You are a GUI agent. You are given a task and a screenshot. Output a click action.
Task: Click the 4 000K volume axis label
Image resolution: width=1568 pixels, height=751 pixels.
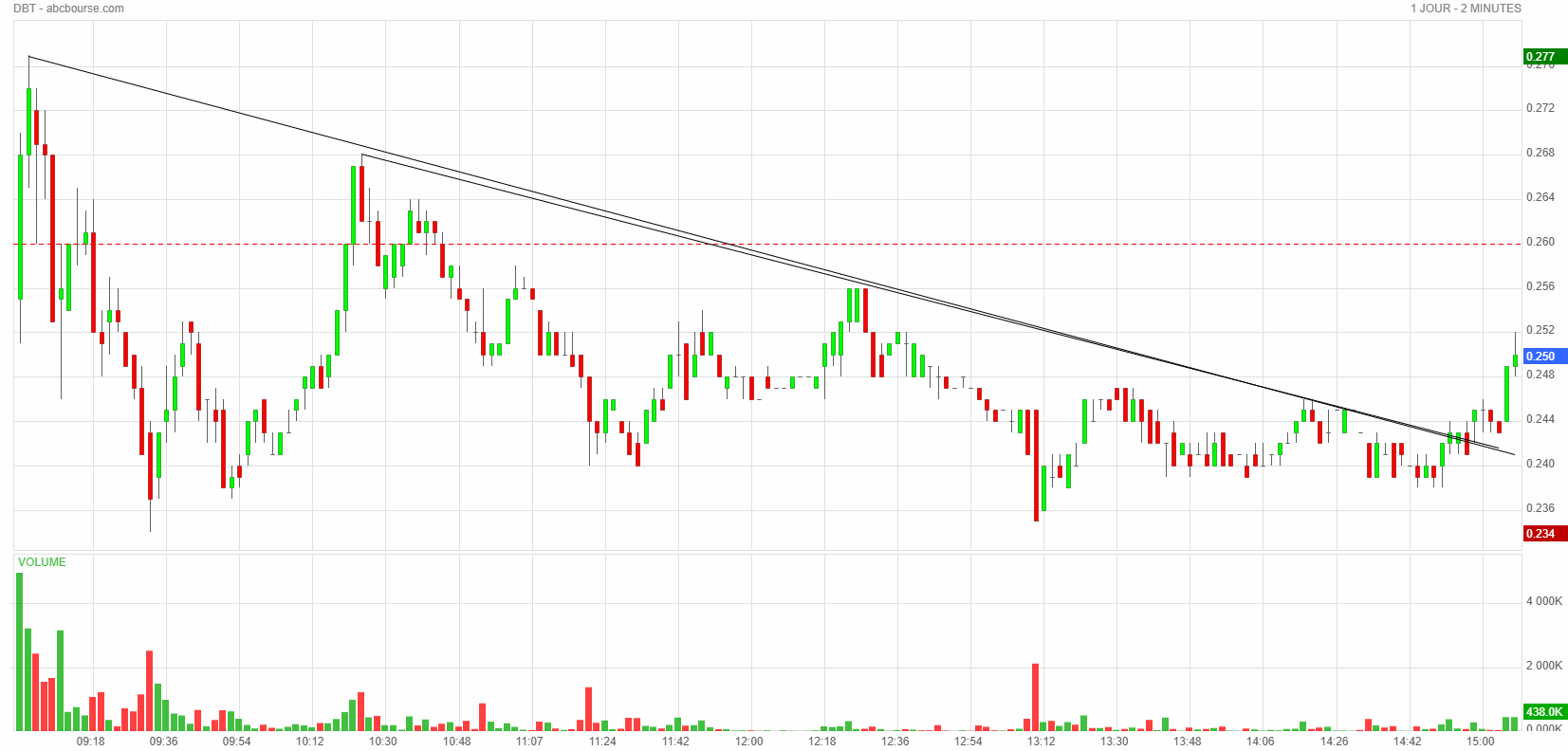click(x=1544, y=601)
